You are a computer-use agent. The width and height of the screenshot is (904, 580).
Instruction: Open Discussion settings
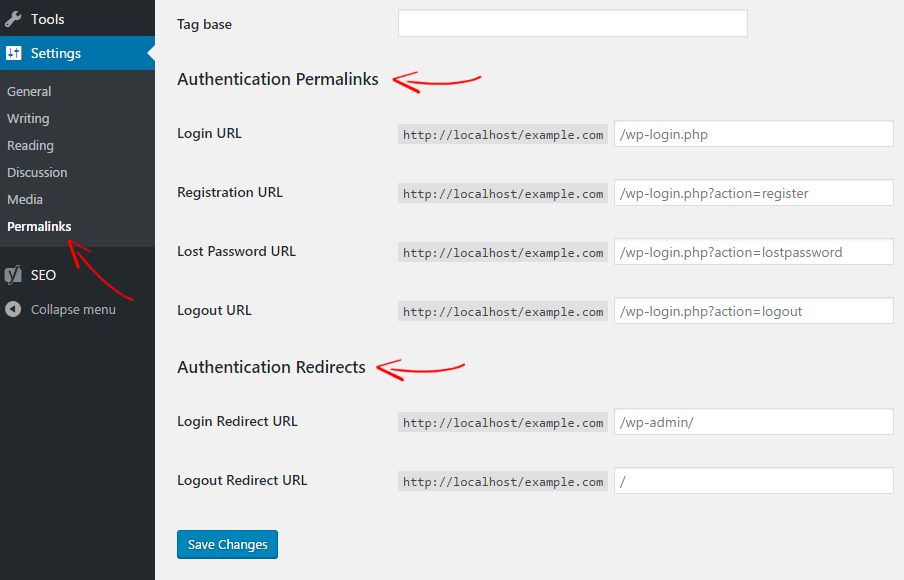coord(37,172)
